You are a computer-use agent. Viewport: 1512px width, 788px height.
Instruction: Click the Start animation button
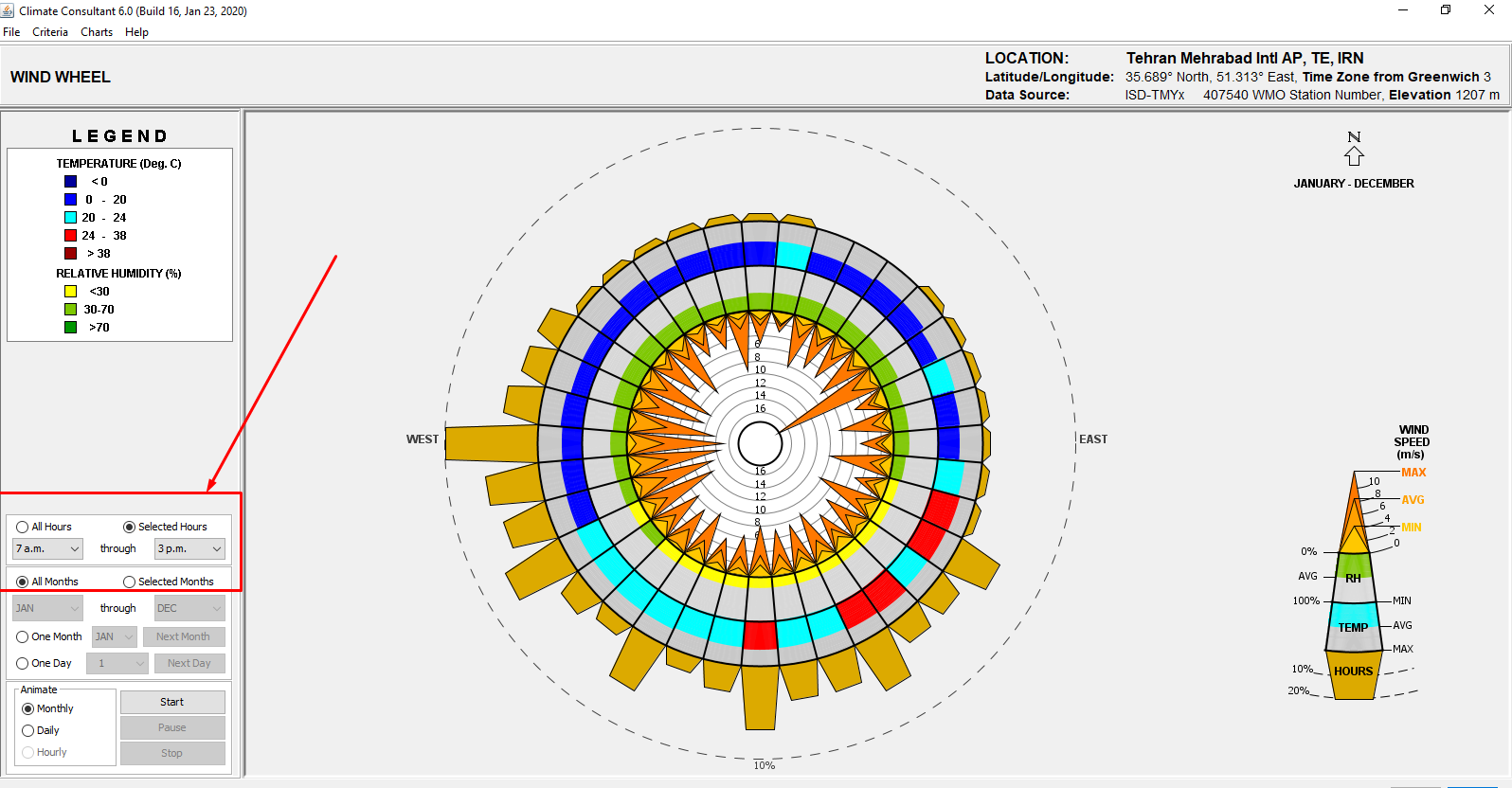[x=172, y=702]
